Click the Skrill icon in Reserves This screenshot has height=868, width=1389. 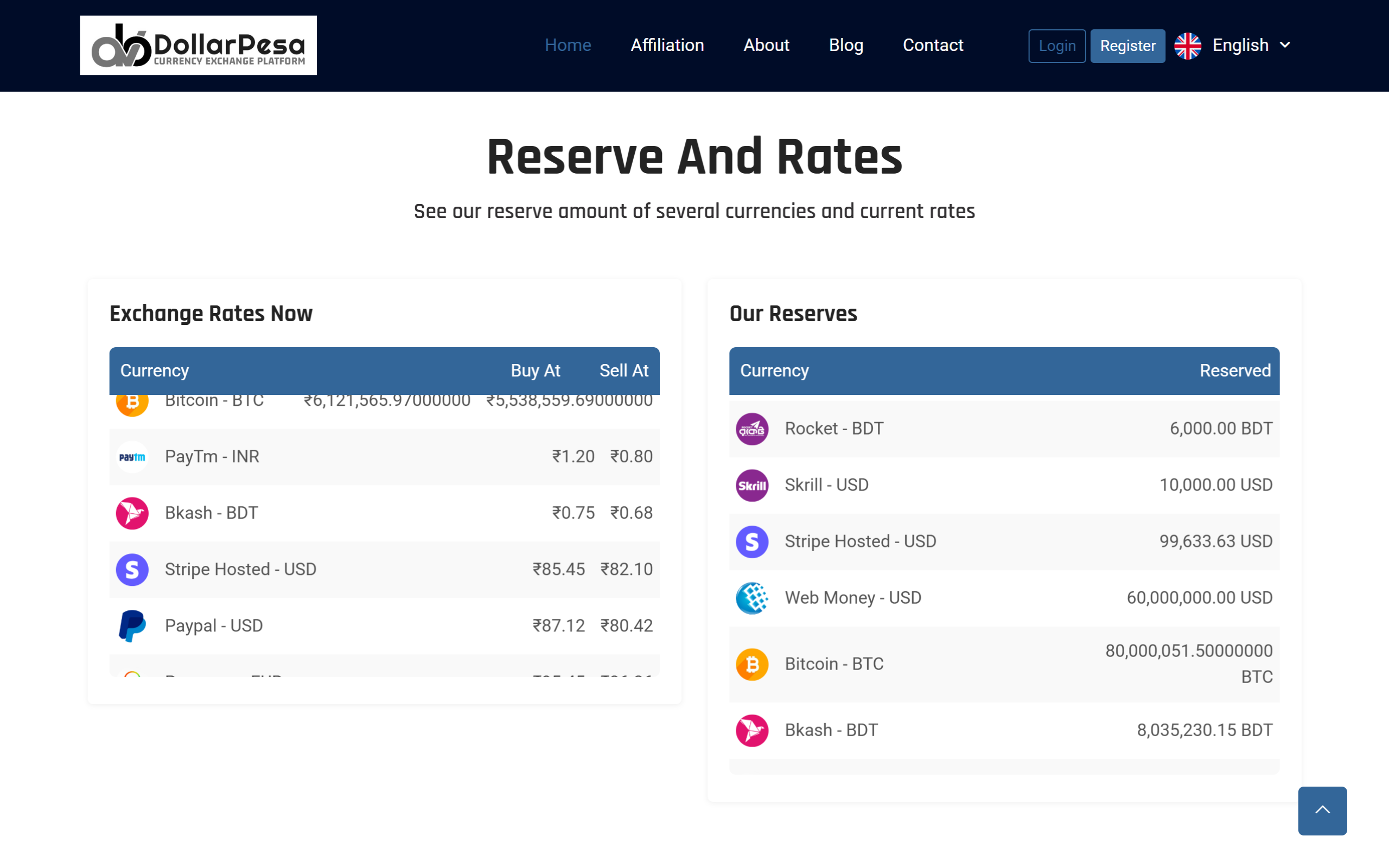(752, 485)
